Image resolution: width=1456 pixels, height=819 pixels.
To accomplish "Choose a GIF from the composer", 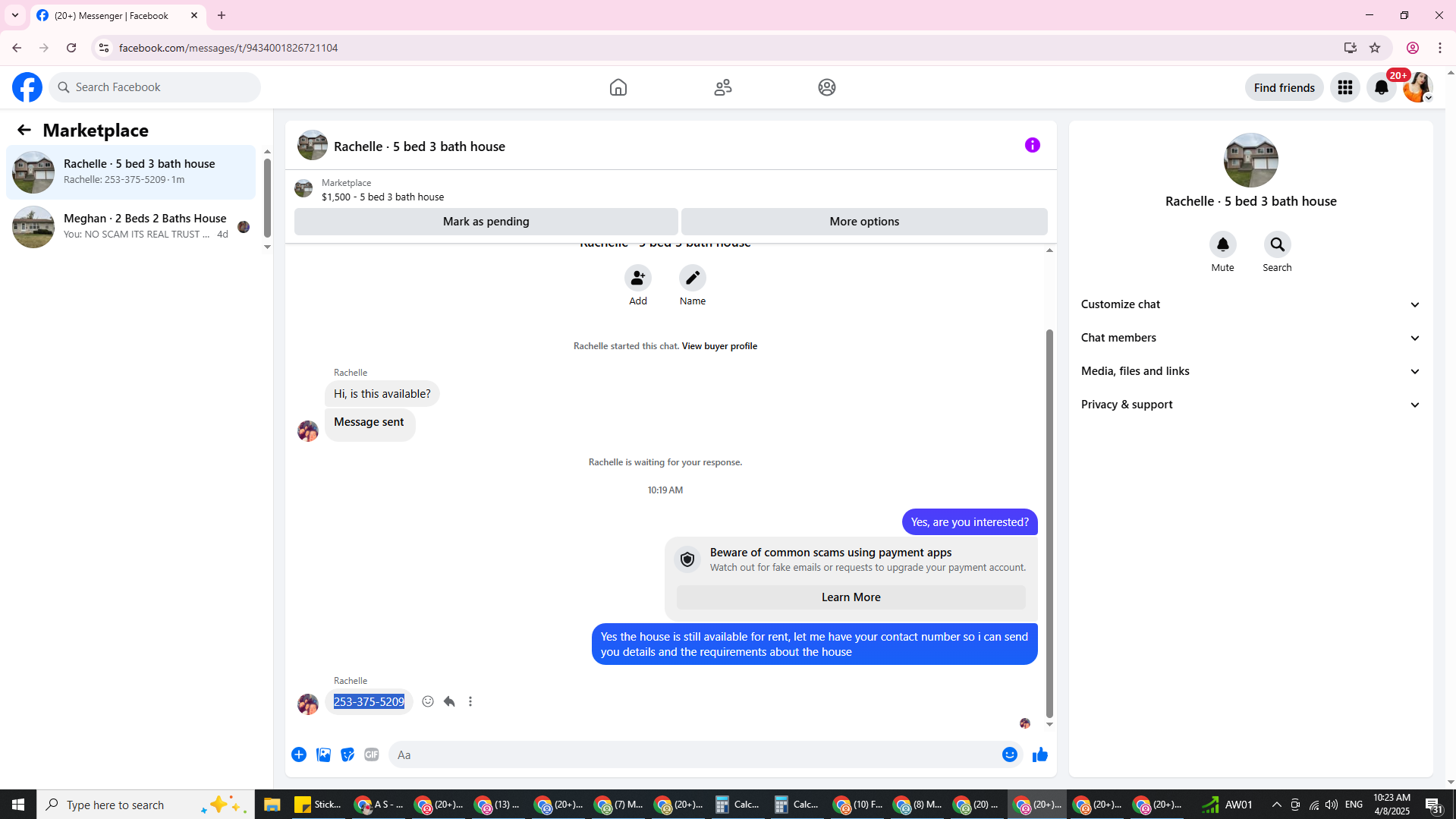I will point(372,754).
